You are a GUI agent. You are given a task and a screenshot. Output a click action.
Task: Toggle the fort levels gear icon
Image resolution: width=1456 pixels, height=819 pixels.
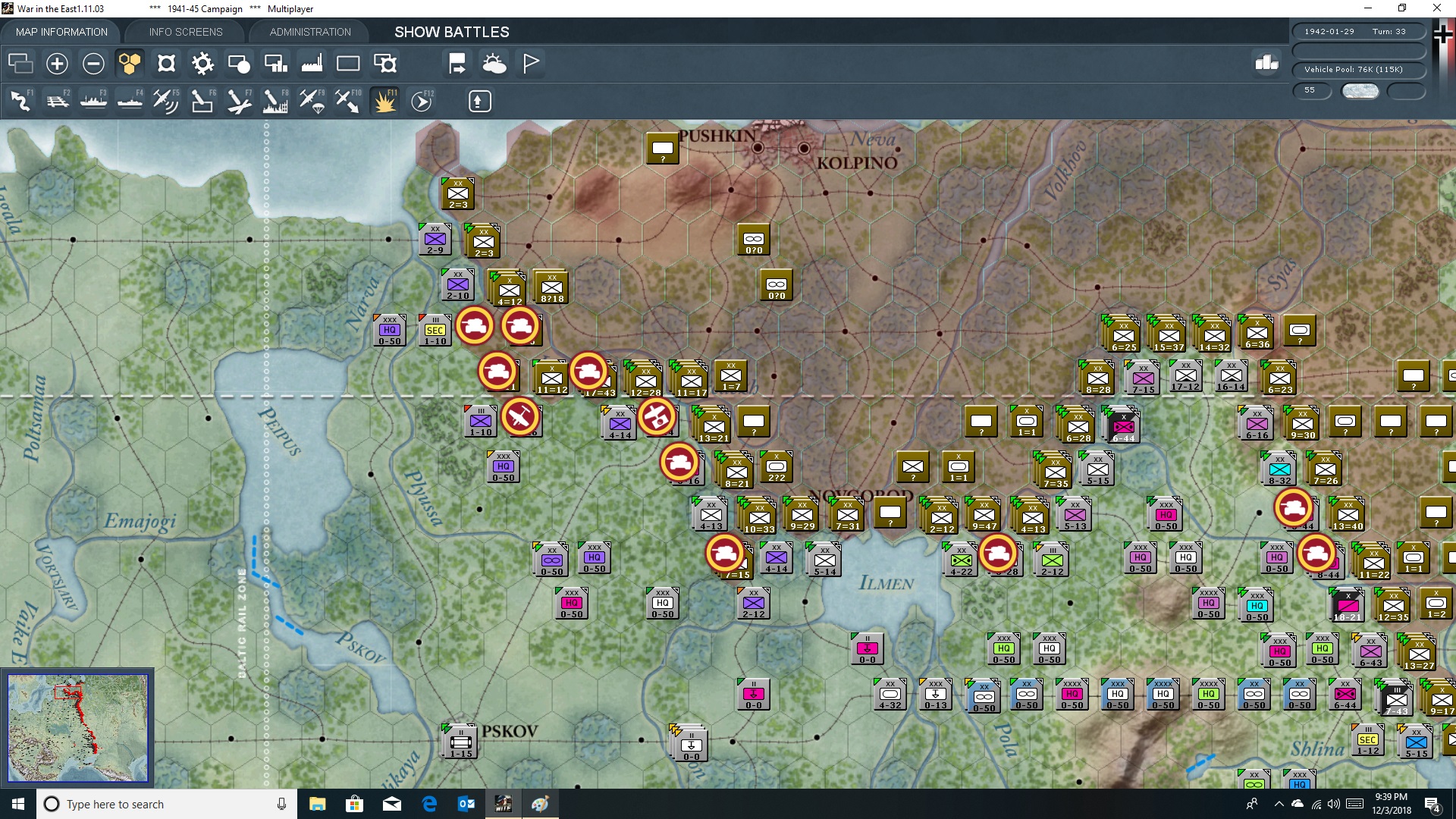(x=202, y=64)
